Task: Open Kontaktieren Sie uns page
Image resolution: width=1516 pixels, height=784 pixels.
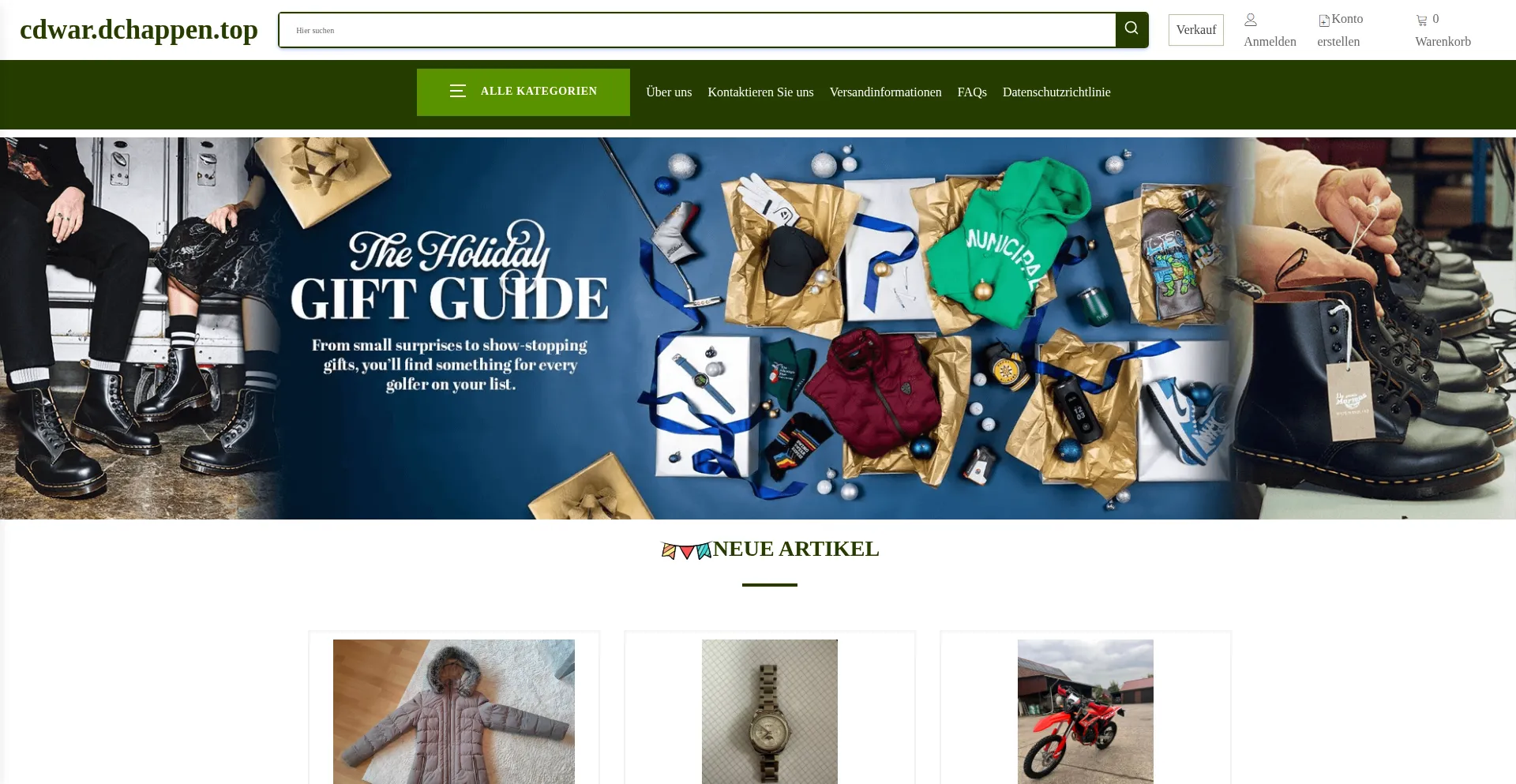Action: pyautogui.click(x=760, y=92)
